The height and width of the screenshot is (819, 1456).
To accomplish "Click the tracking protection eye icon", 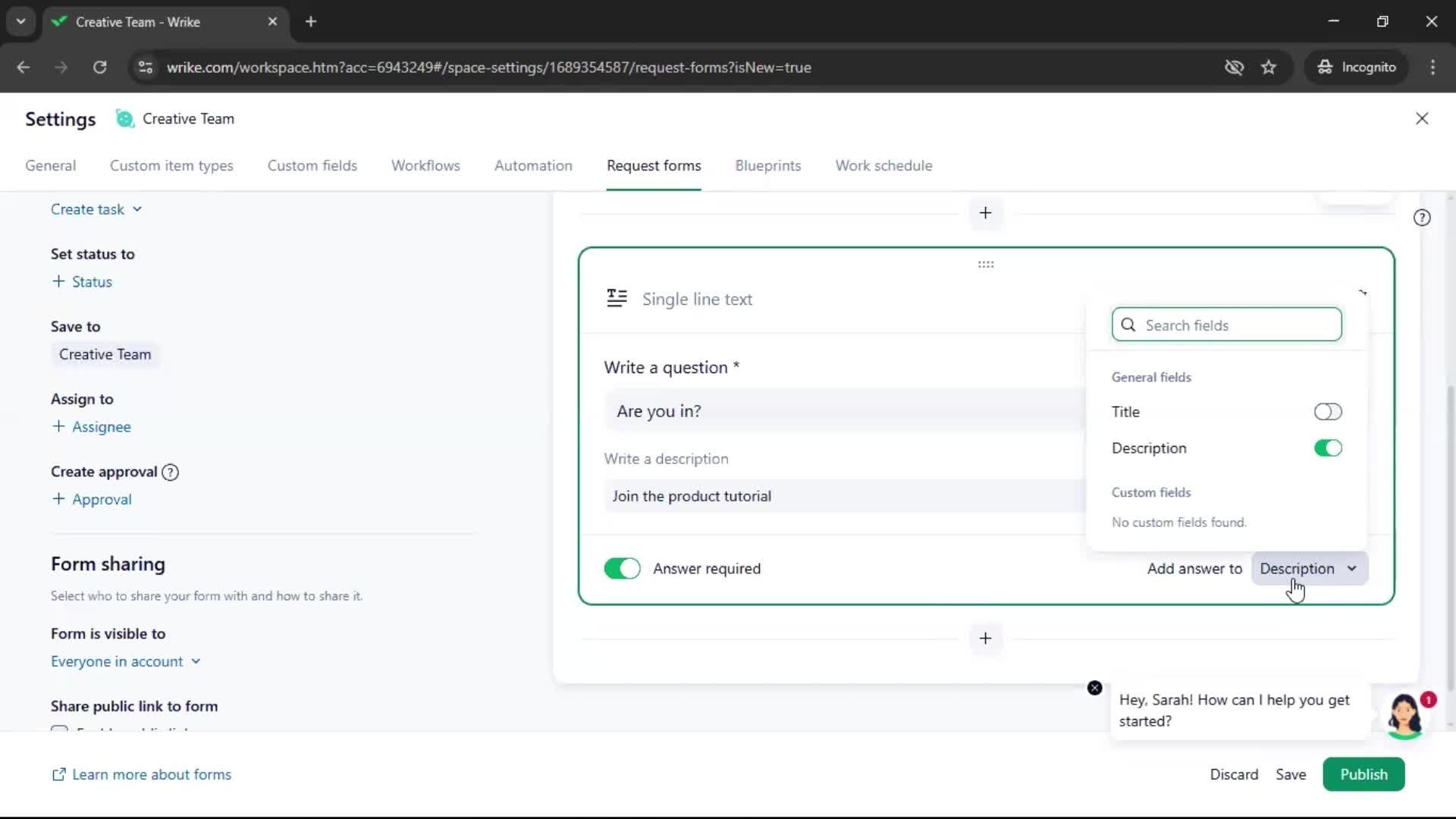I will click(x=1234, y=67).
